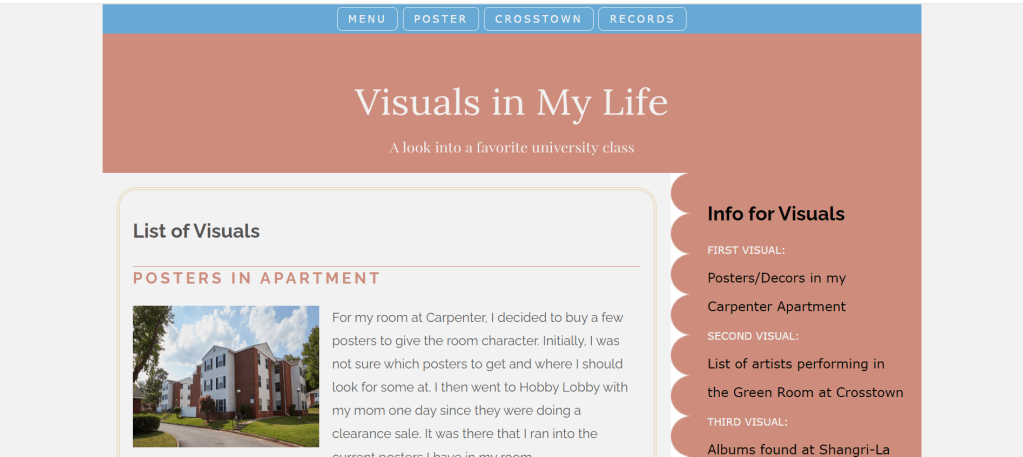1023x457 pixels.
Task: Click the subtitle about a favorite university class
Action: point(511,148)
